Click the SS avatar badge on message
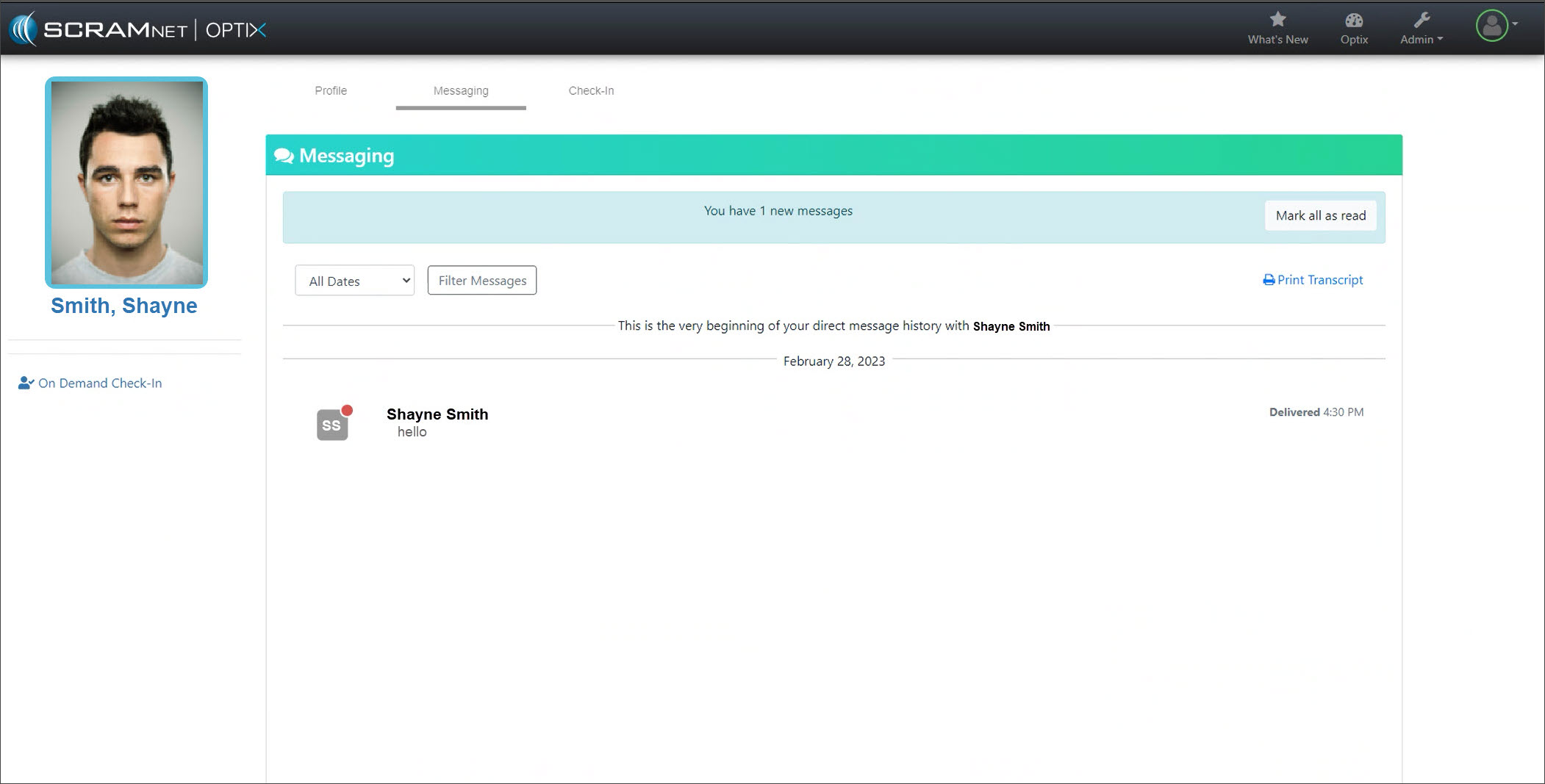 coord(332,425)
